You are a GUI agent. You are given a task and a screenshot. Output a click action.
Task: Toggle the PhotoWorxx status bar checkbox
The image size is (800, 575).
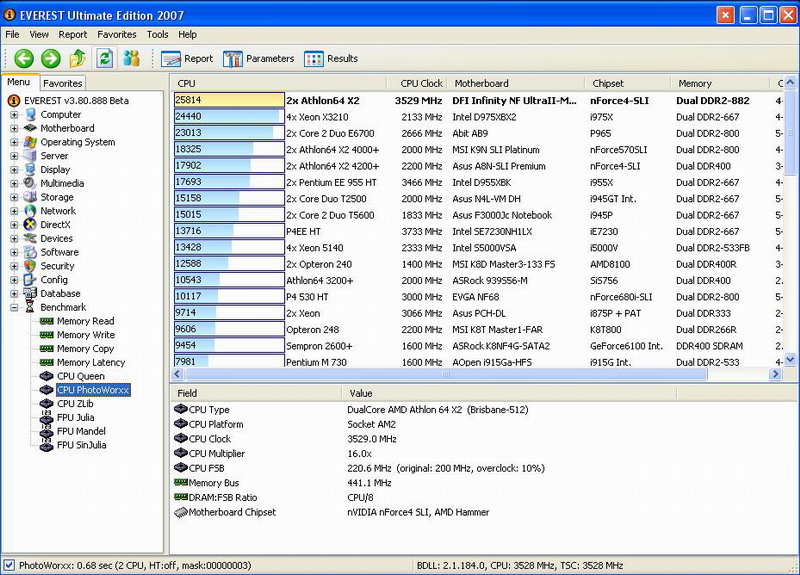(x=9, y=566)
